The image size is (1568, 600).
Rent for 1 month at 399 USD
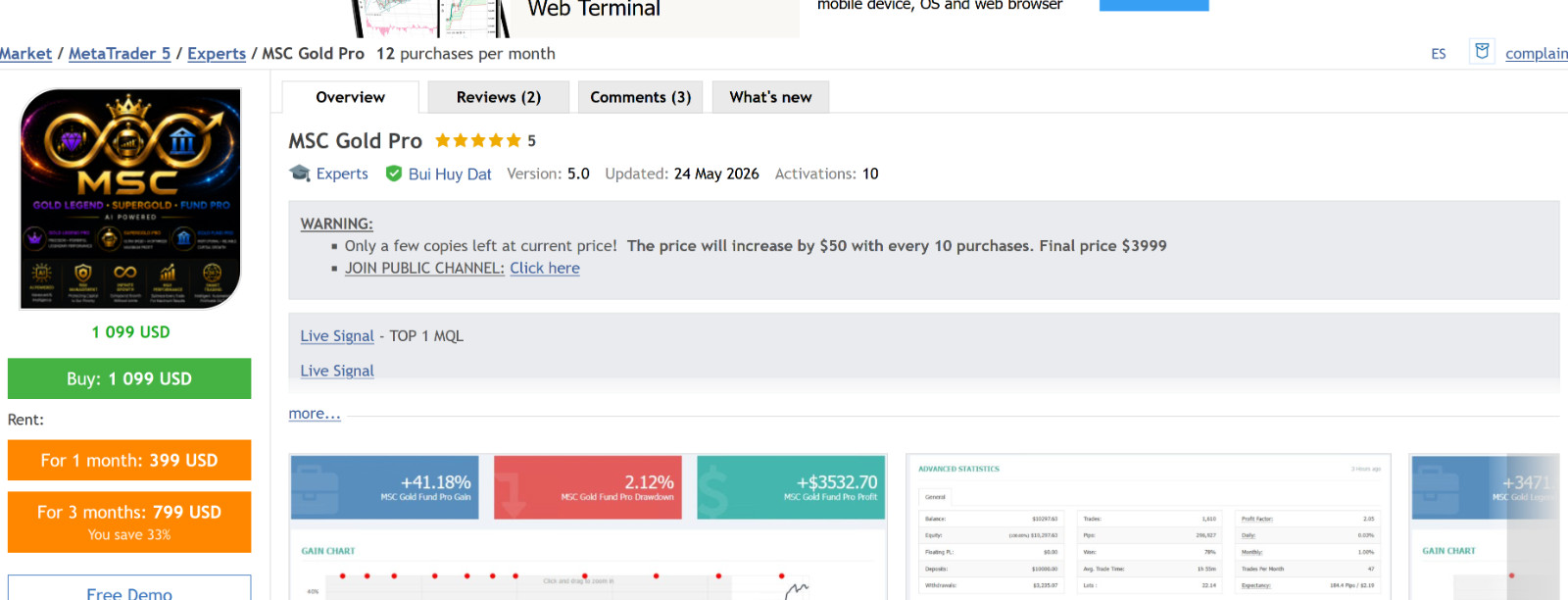tap(129, 461)
